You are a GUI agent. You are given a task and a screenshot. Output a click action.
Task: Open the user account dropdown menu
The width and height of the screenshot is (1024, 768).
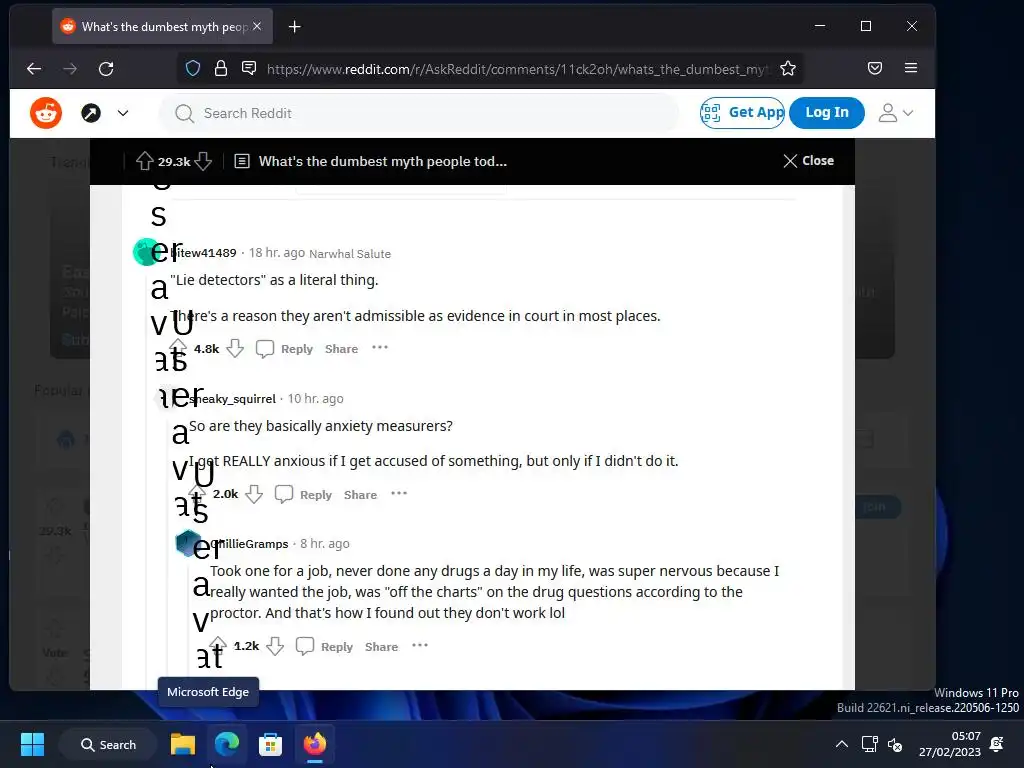[895, 113]
